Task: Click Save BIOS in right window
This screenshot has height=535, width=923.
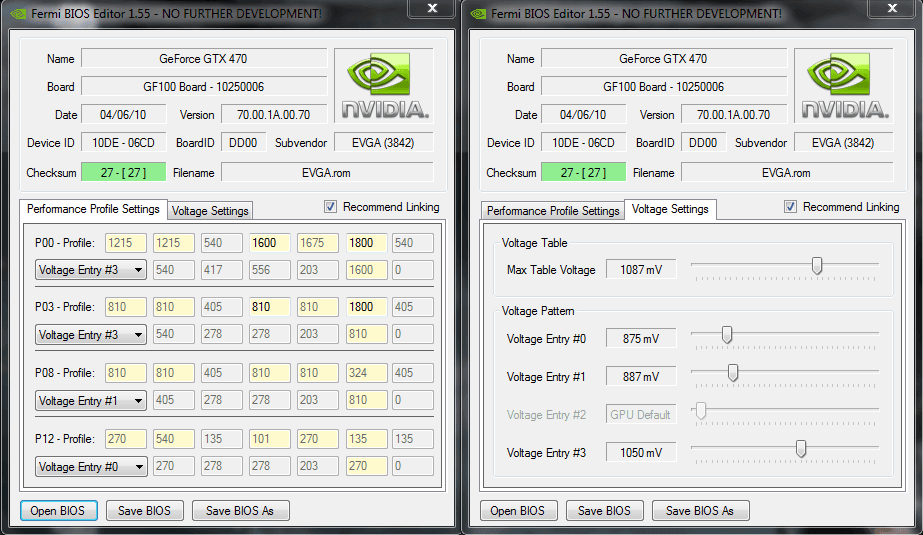Action: 604,510
